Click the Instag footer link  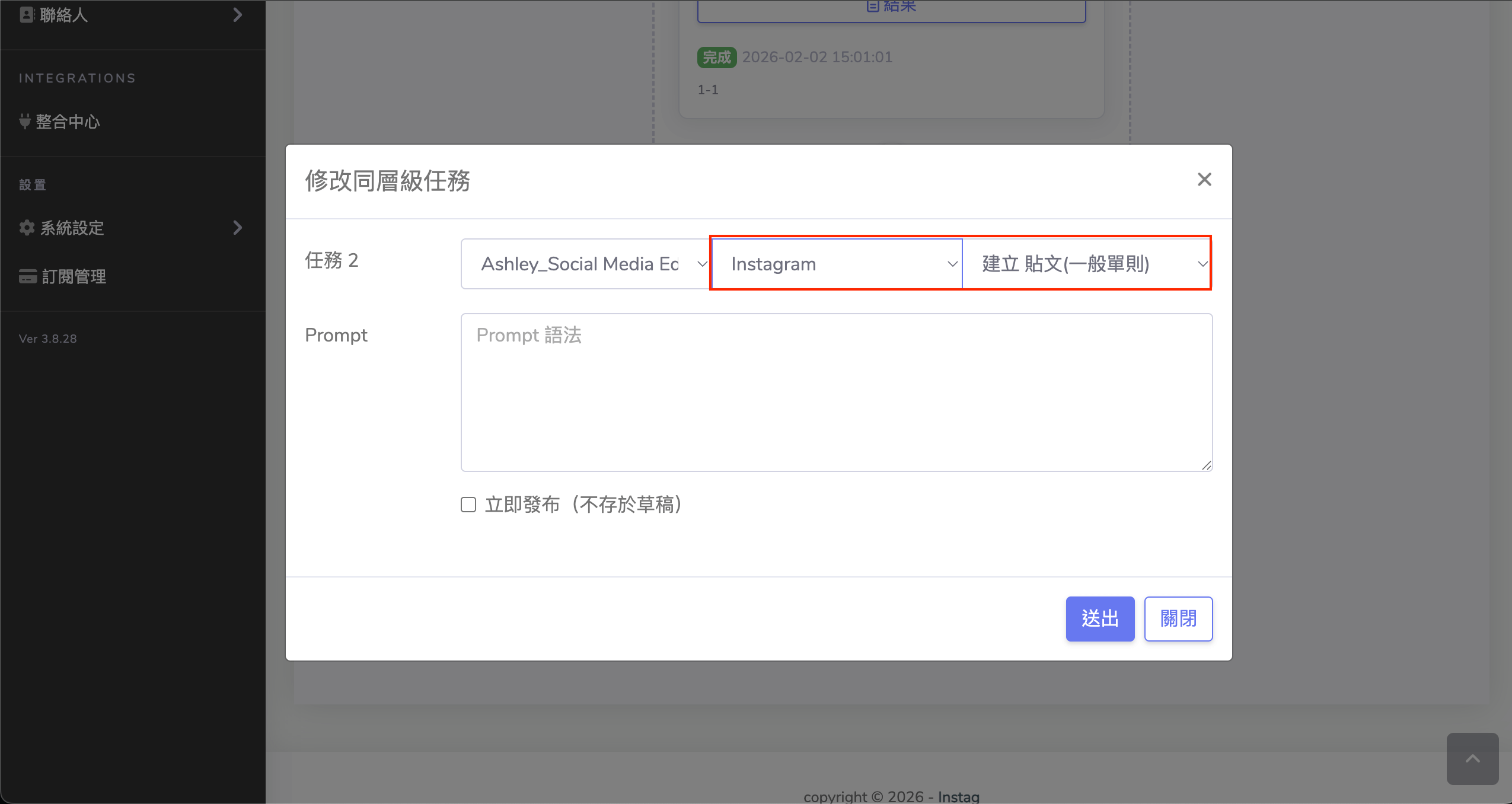958,796
